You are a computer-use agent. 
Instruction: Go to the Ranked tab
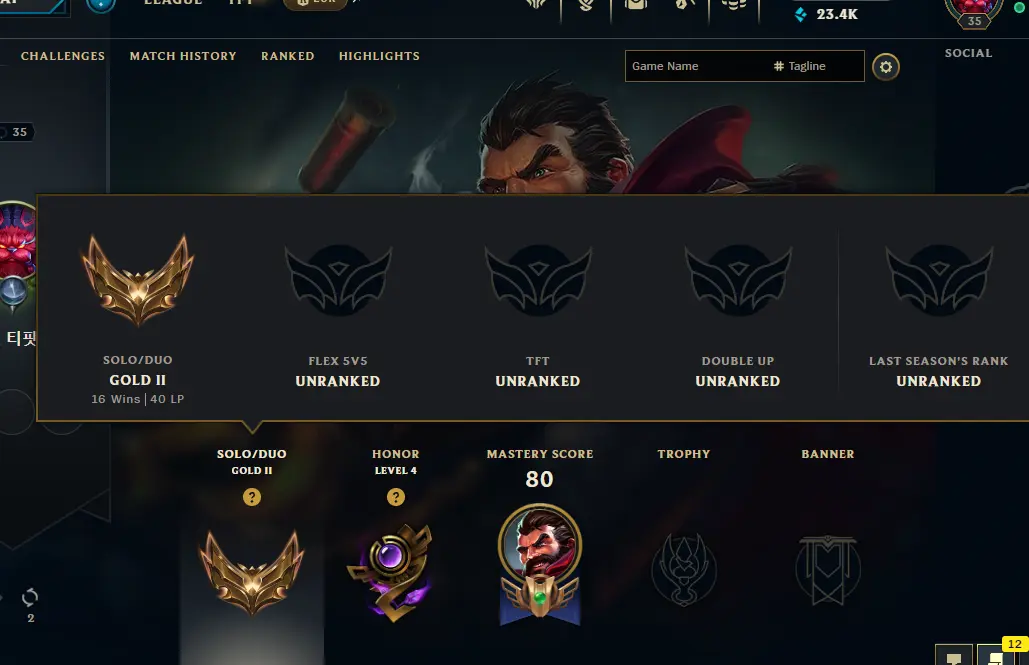[x=287, y=56]
